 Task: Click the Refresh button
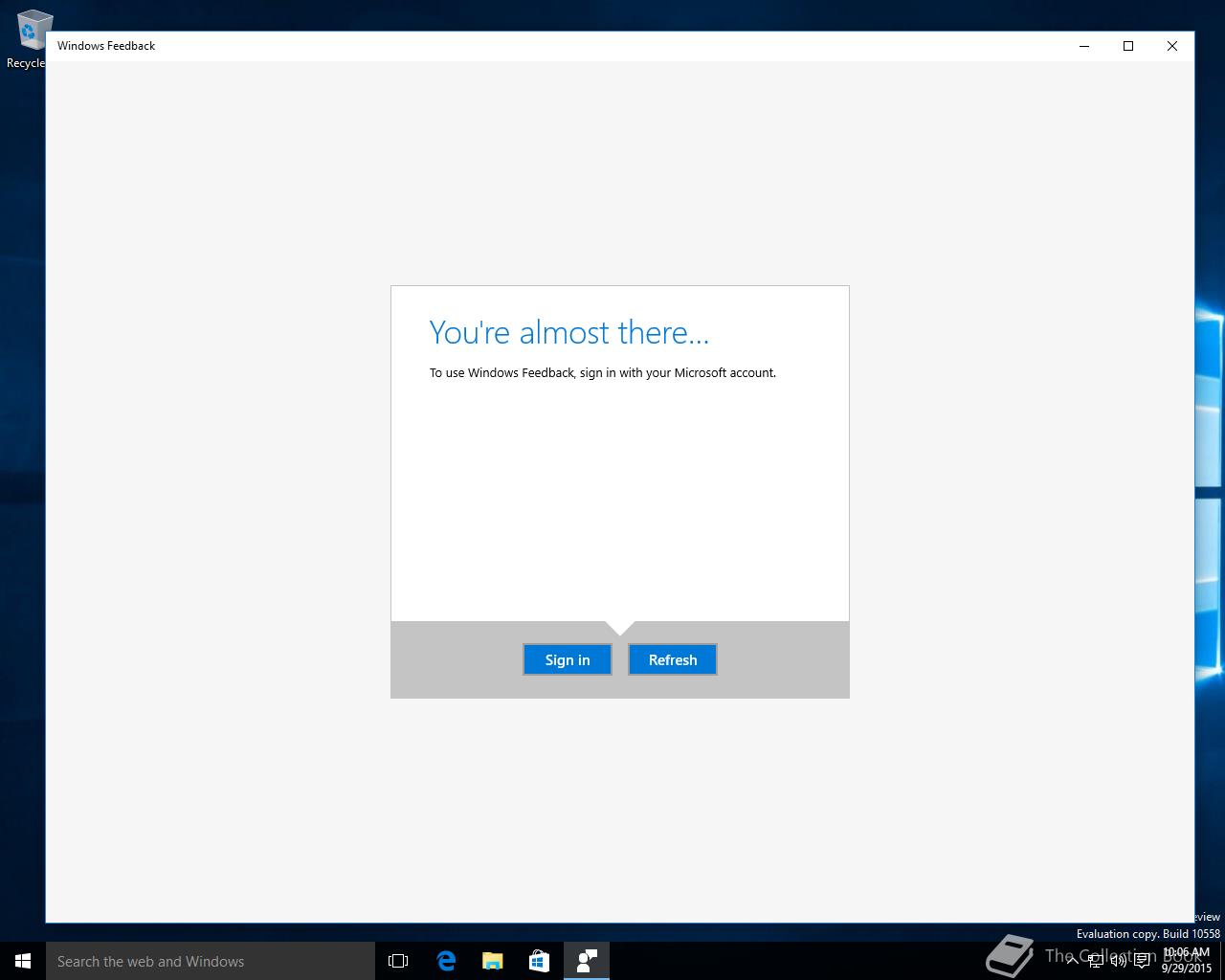673,659
